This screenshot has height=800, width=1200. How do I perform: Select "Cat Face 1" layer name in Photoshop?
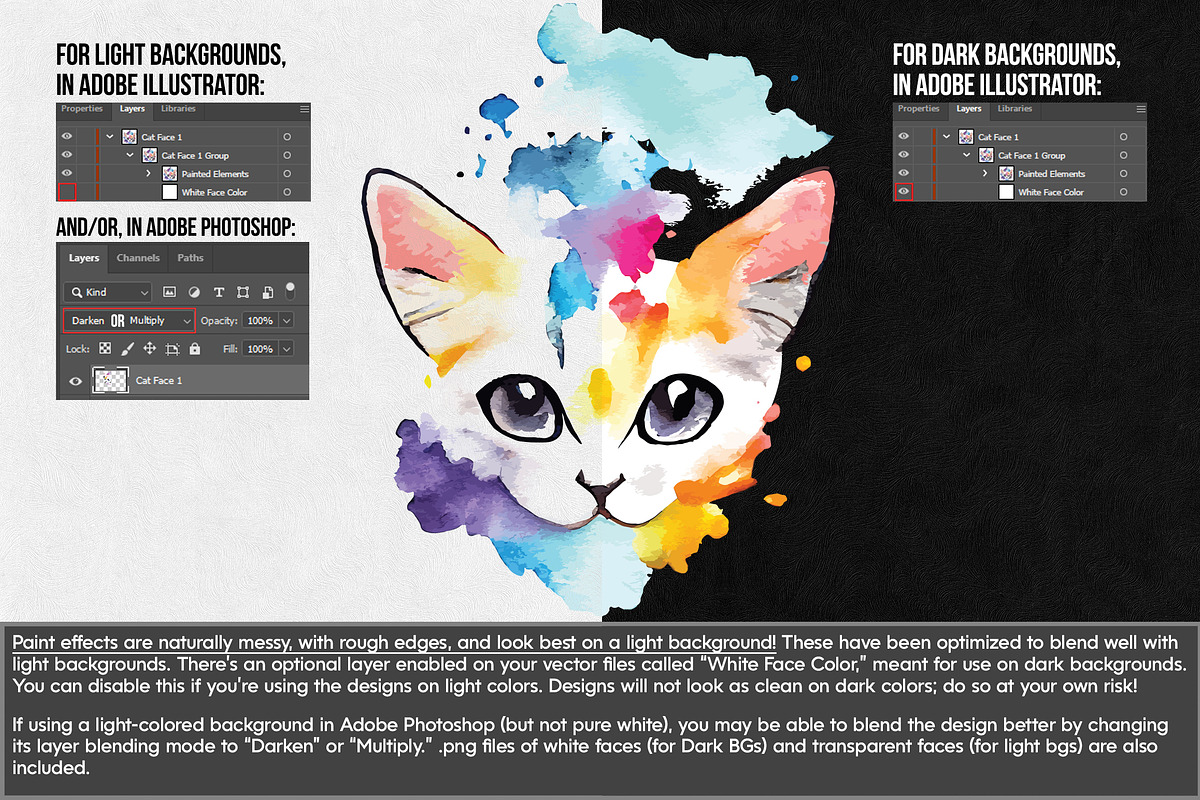click(x=159, y=381)
